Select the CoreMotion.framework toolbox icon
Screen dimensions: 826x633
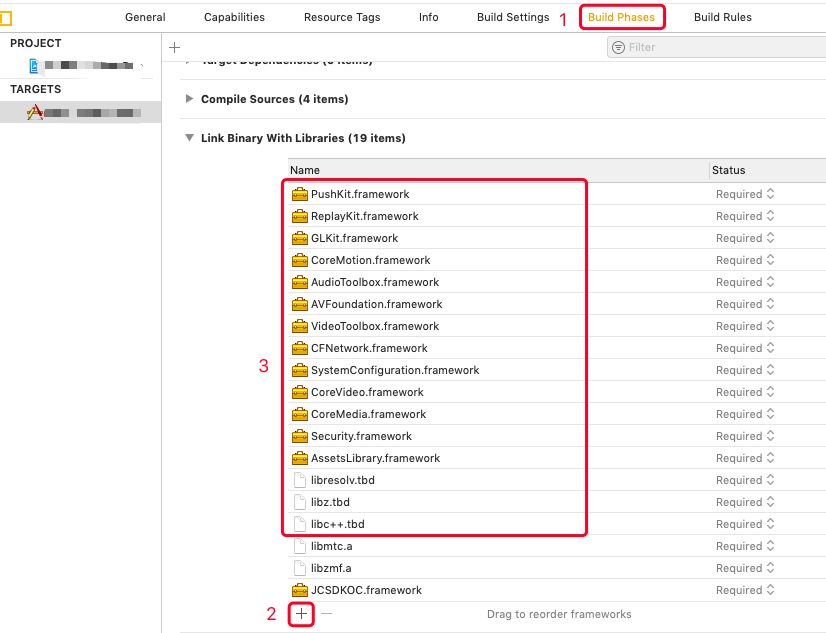click(300, 260)
